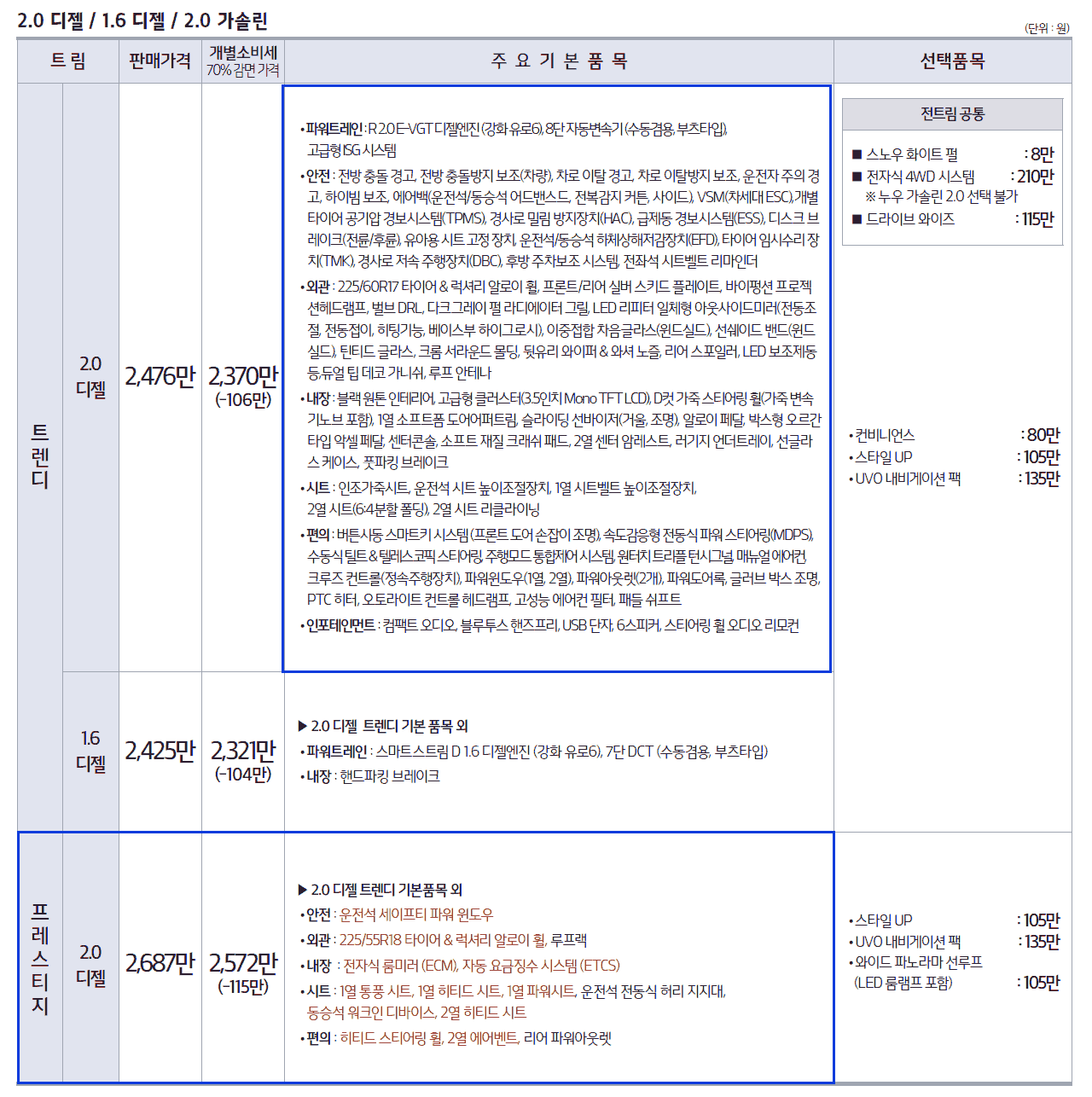
Task: Click '스타일 UP' below 컨비니언스
Action: (884, 457)
